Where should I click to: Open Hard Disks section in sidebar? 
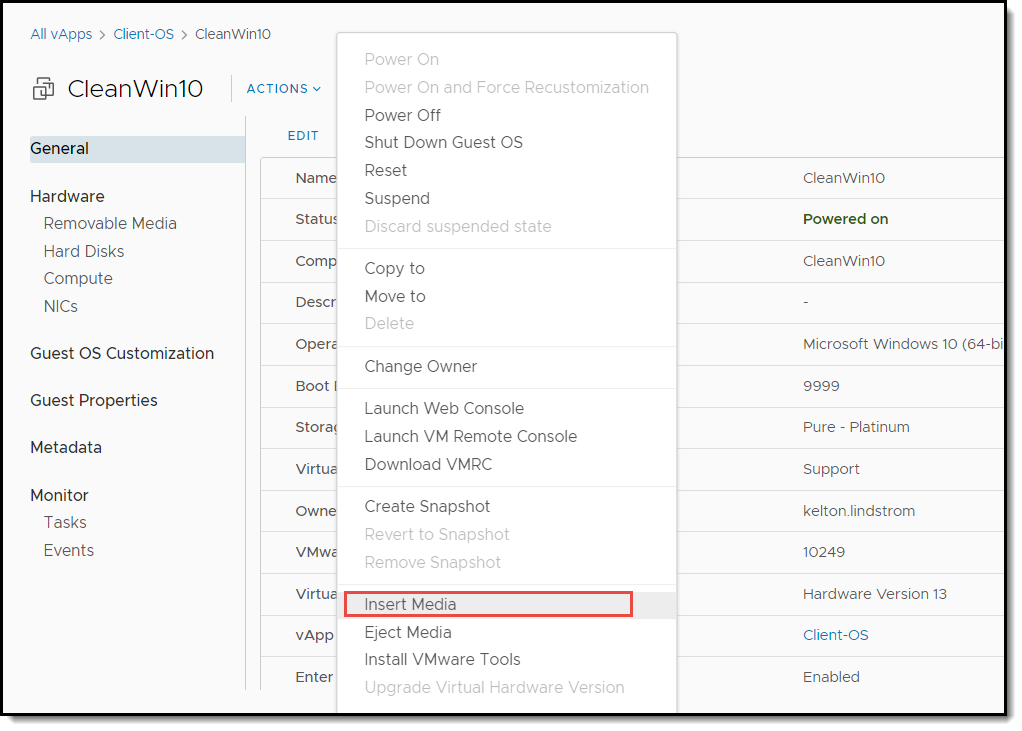coord(84,251)
